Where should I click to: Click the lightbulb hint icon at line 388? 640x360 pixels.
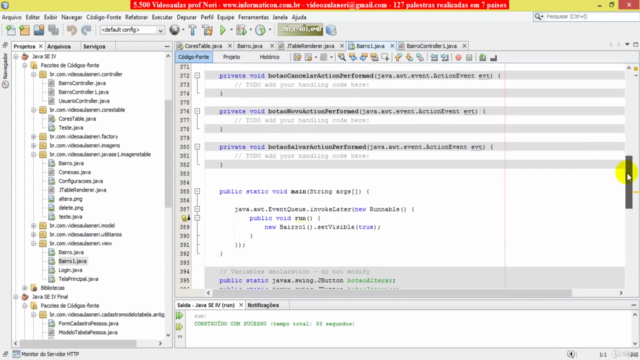tap(186, 218)
